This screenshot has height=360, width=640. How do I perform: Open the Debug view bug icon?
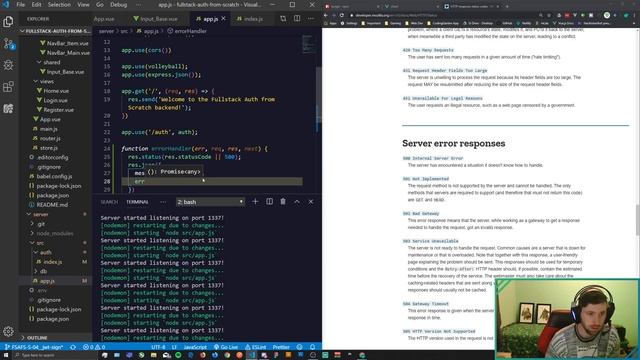click(x=8, y=65)
